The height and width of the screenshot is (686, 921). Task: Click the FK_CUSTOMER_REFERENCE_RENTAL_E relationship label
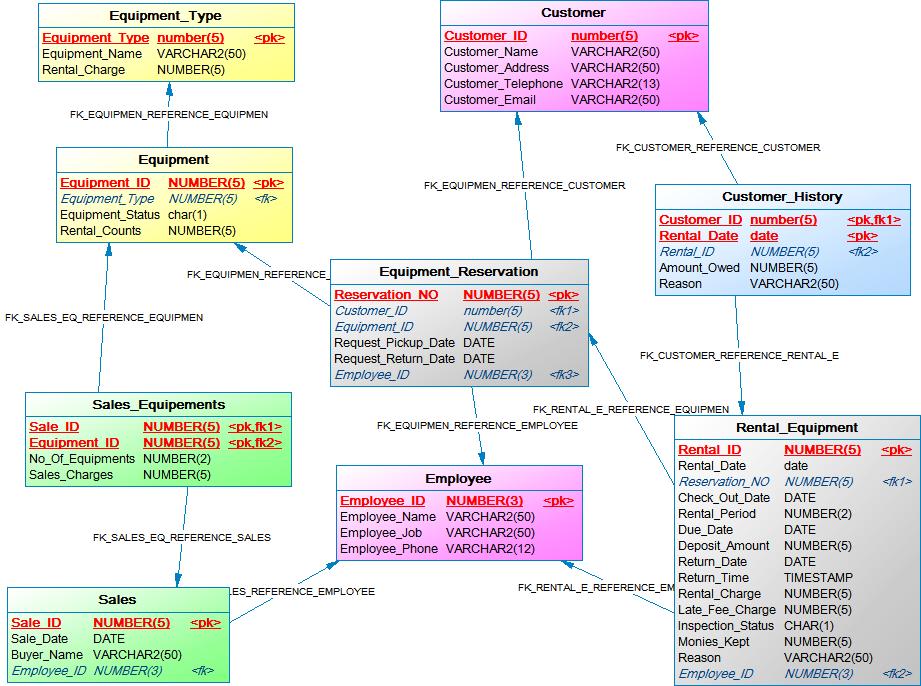(739, 356)
